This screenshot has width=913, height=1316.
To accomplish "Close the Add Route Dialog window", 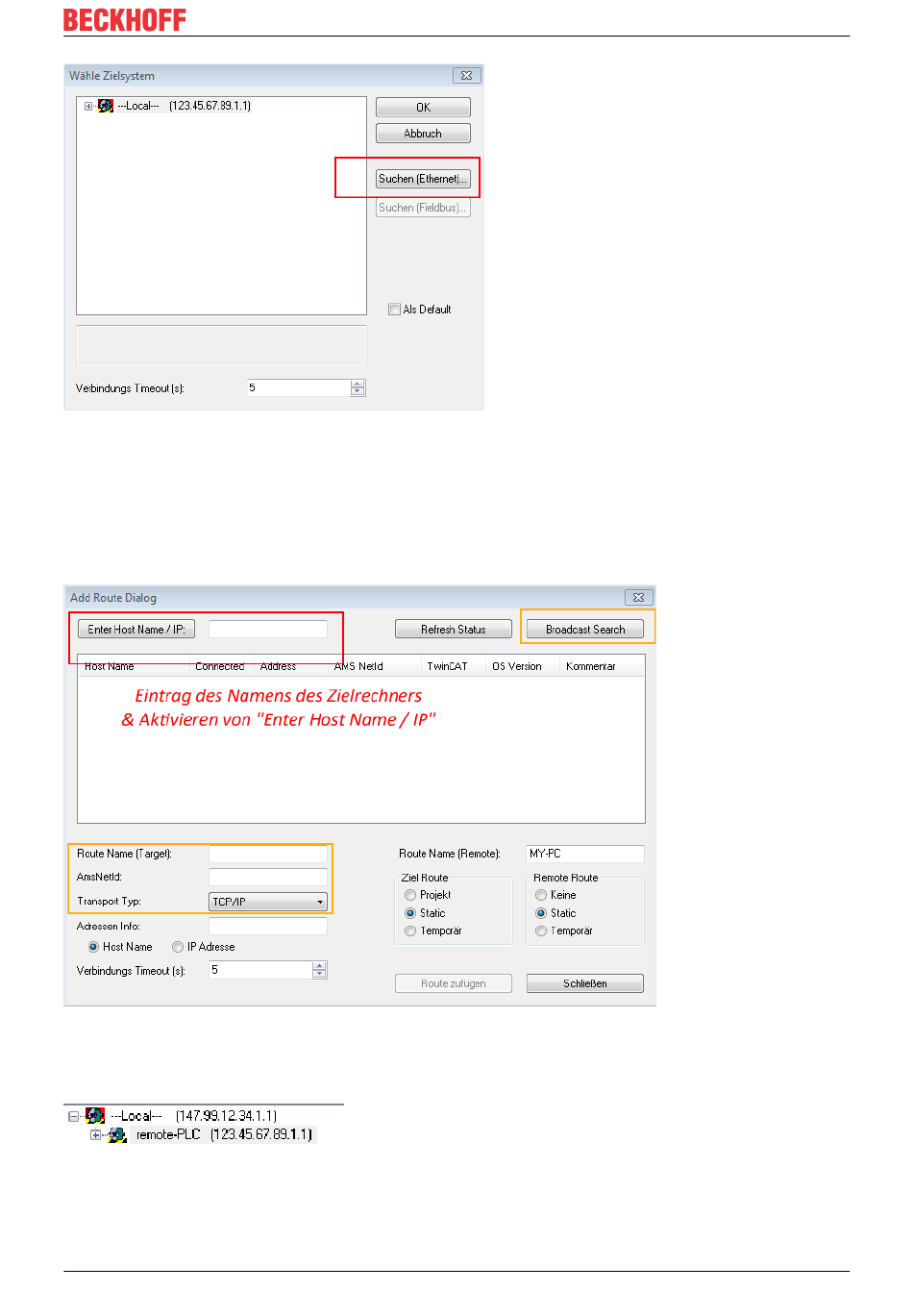I will click(638, 598).
